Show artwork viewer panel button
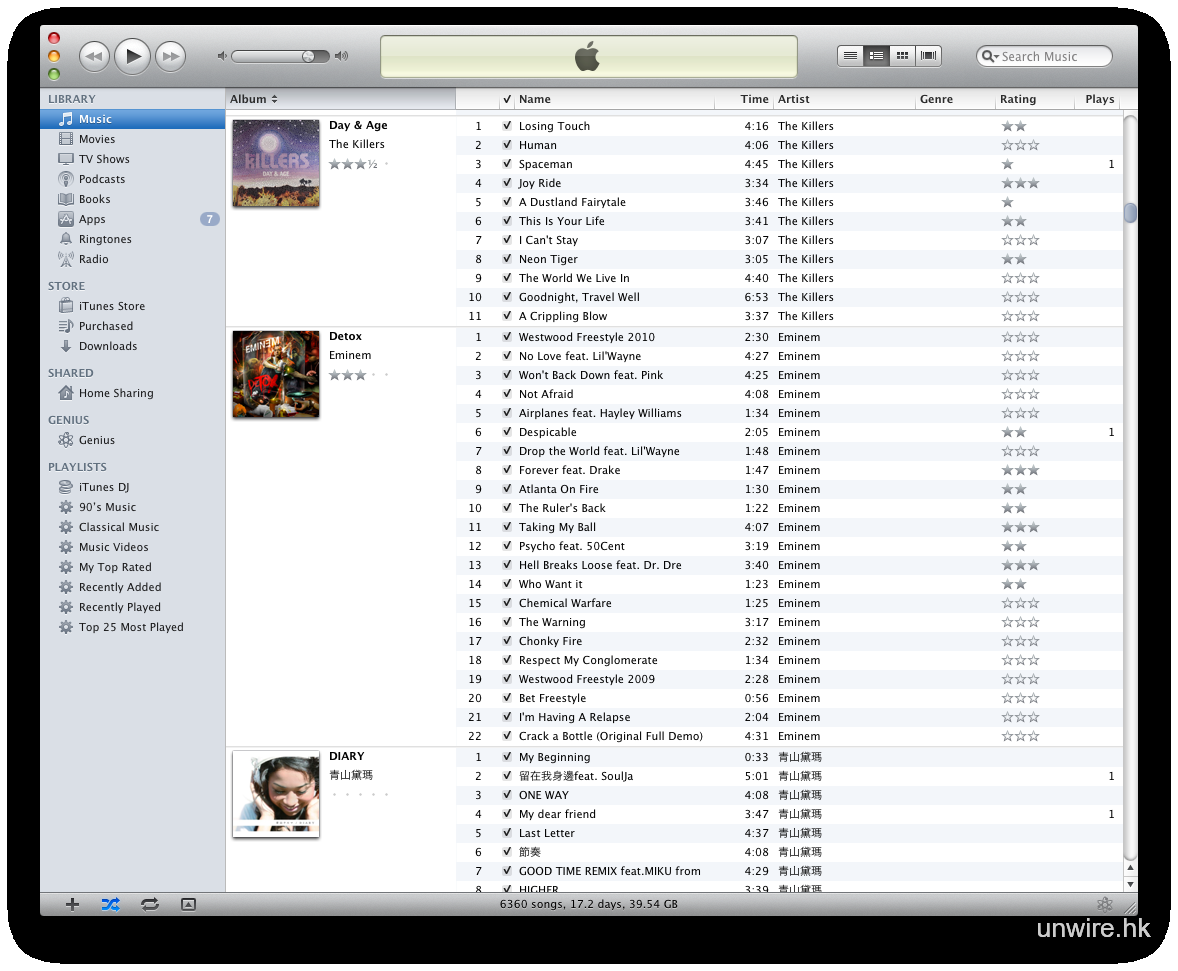 point(188,904)
